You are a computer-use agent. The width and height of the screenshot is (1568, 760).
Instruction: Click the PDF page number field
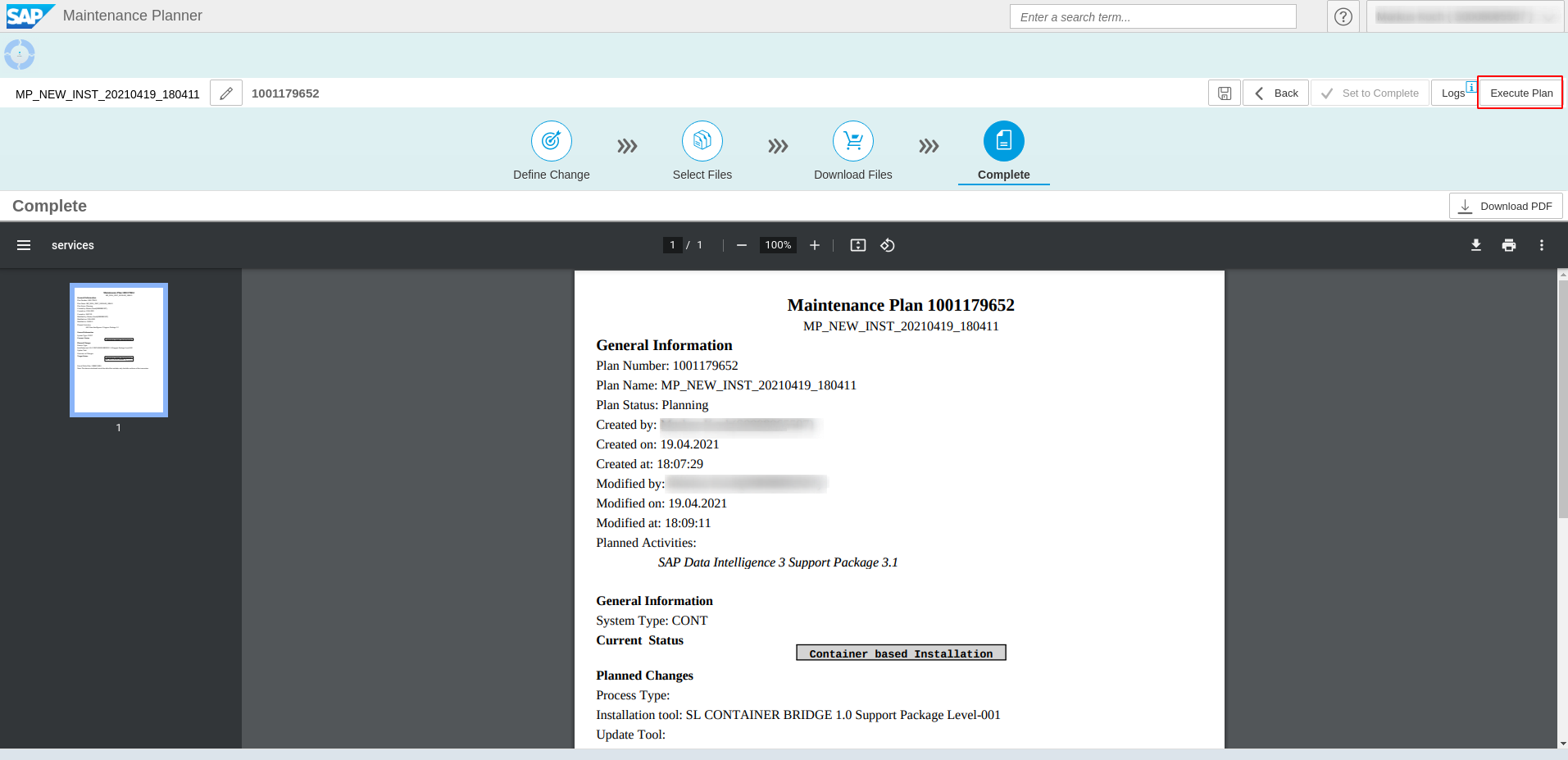(x=672, y=245)
